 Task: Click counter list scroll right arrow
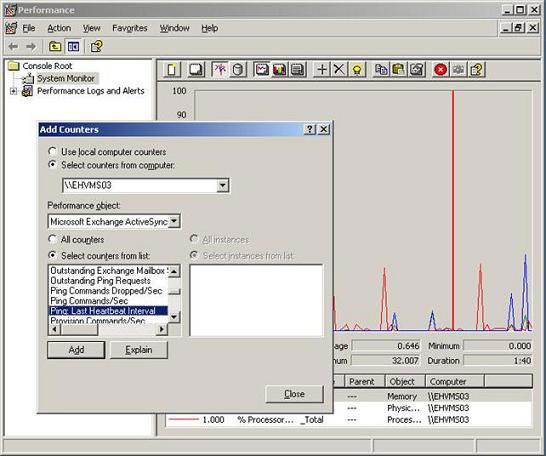click(x=162, y=329)
